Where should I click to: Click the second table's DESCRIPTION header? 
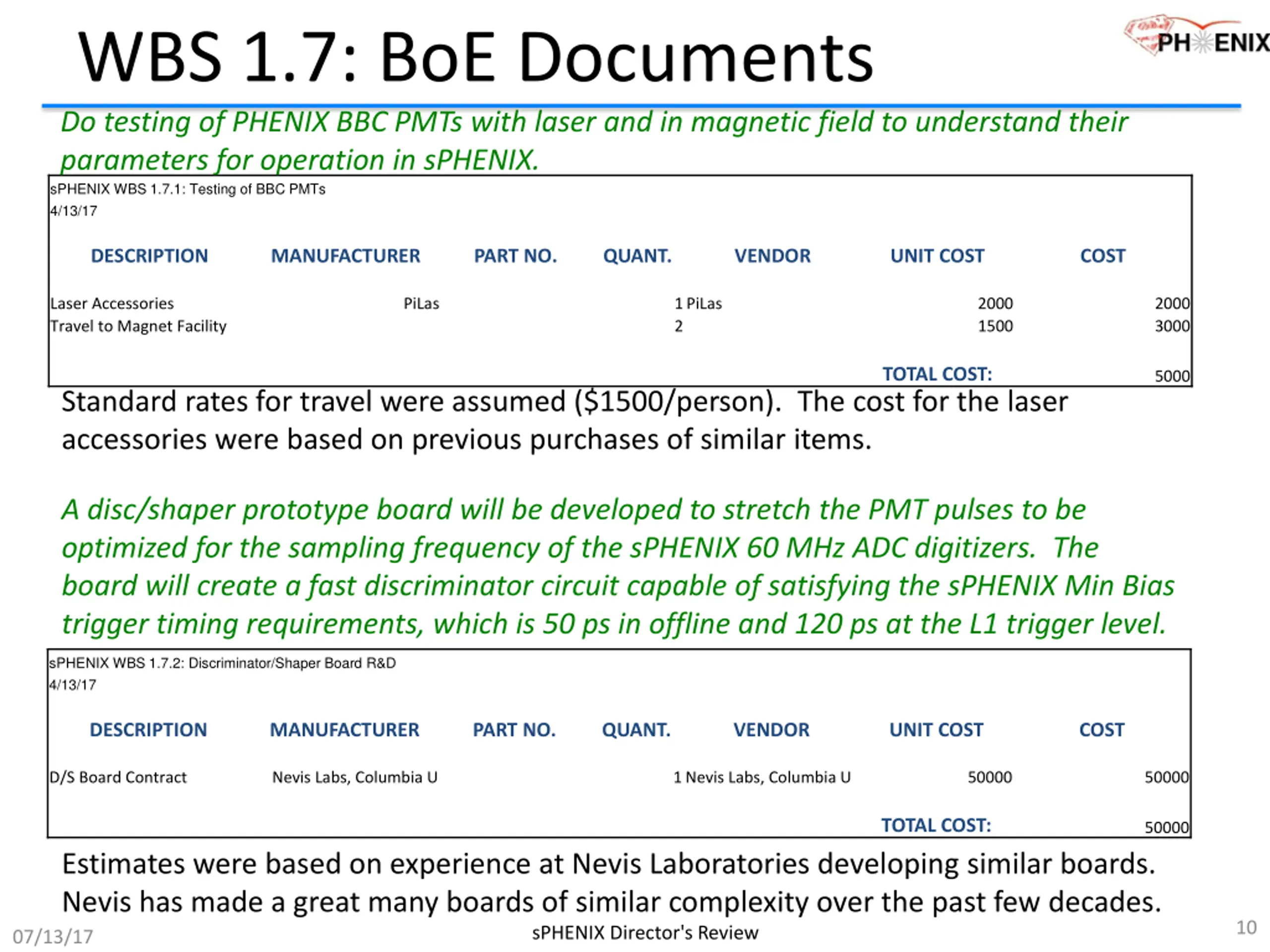[148, 730]
